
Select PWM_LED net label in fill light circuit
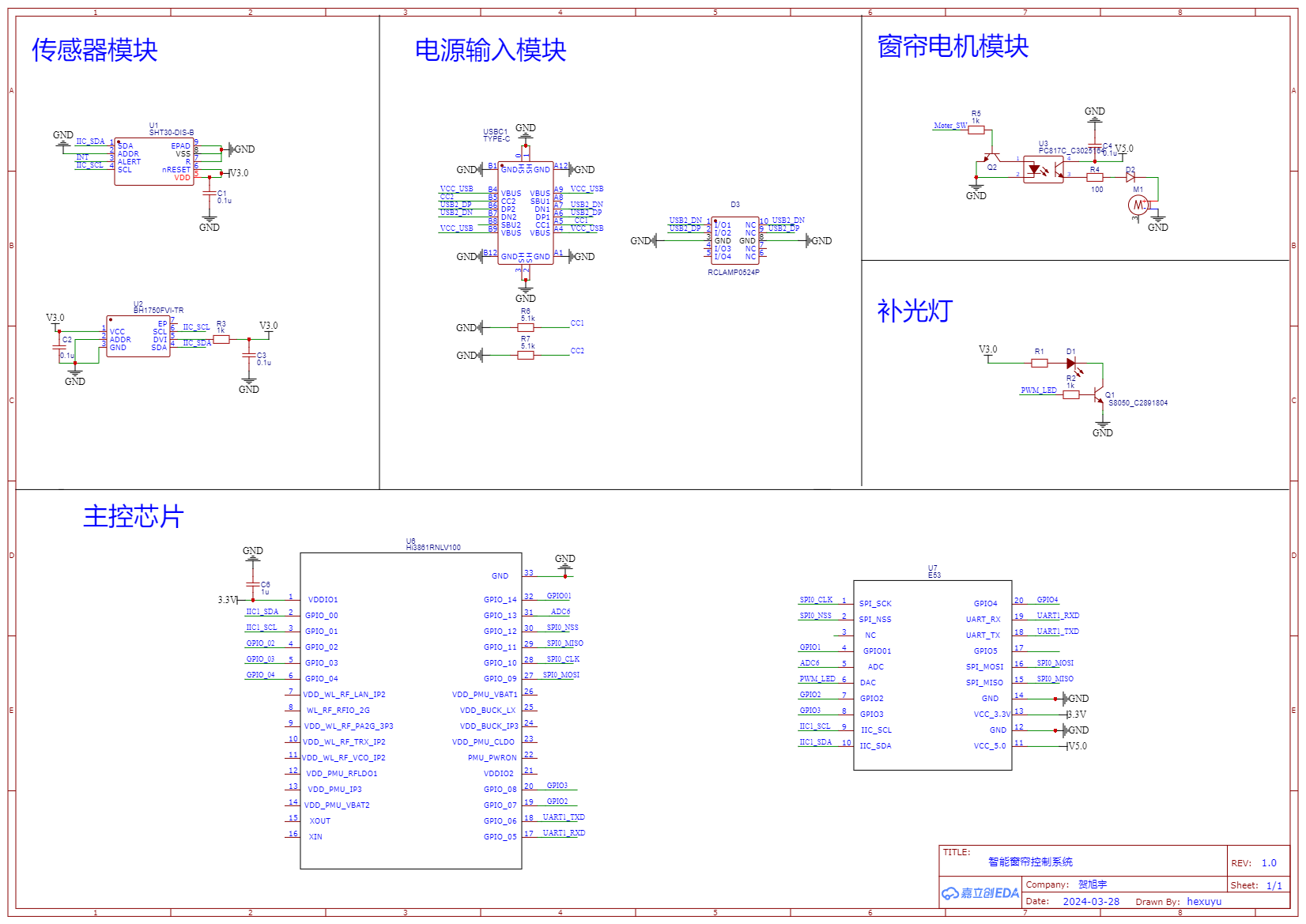click(x=1039, y=390)
